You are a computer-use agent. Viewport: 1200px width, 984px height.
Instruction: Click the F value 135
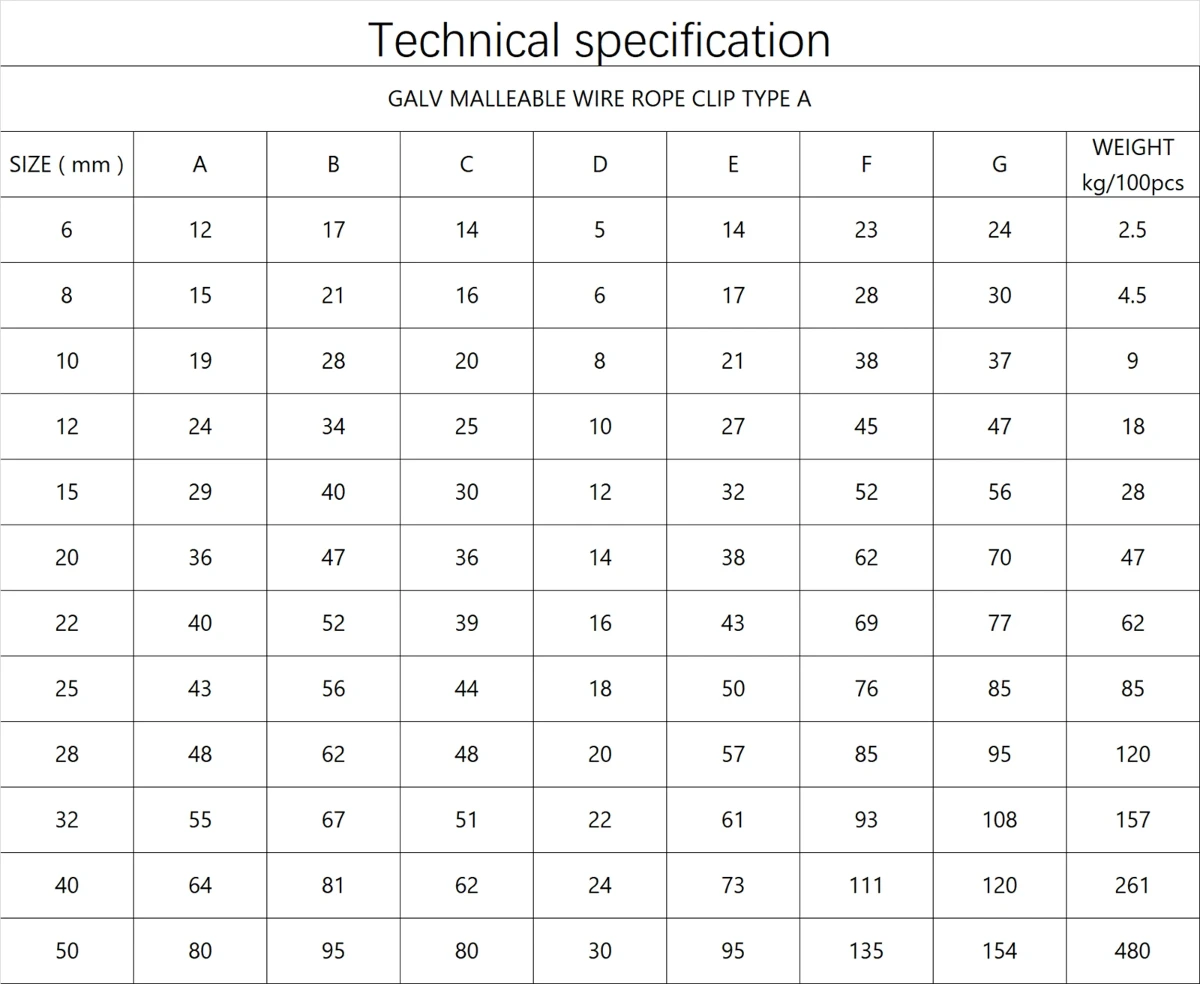pos(866,951)
